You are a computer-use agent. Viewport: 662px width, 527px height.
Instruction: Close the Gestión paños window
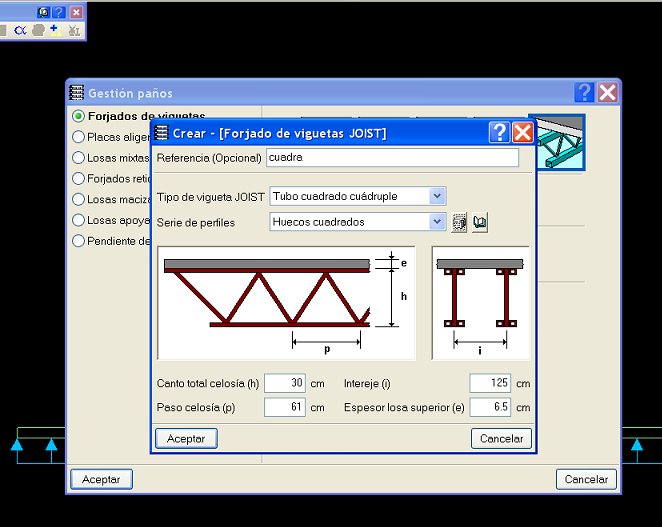(x=608, y=92)
